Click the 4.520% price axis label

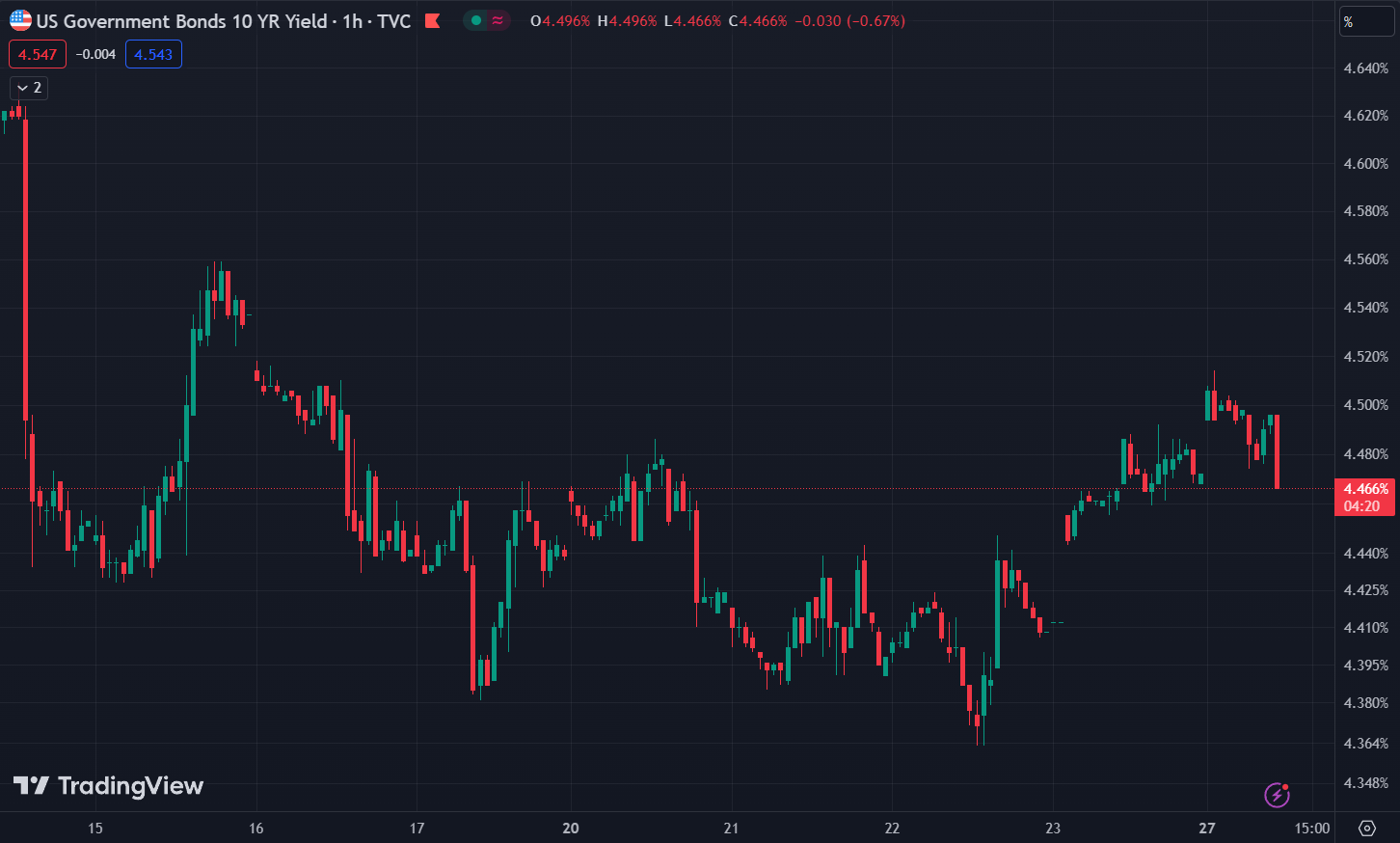(1366, 356)
